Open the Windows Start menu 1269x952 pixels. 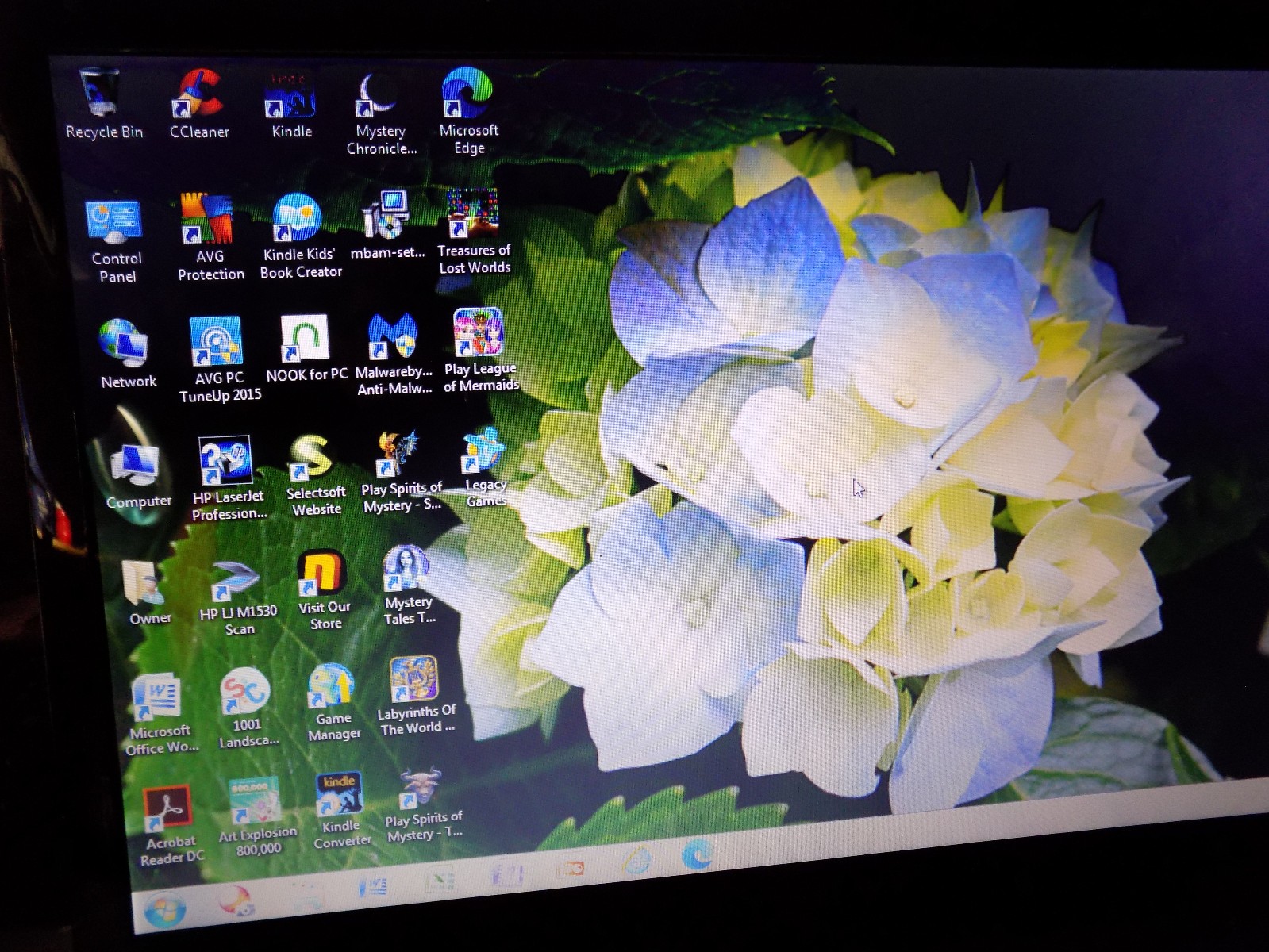pos(165,910)
